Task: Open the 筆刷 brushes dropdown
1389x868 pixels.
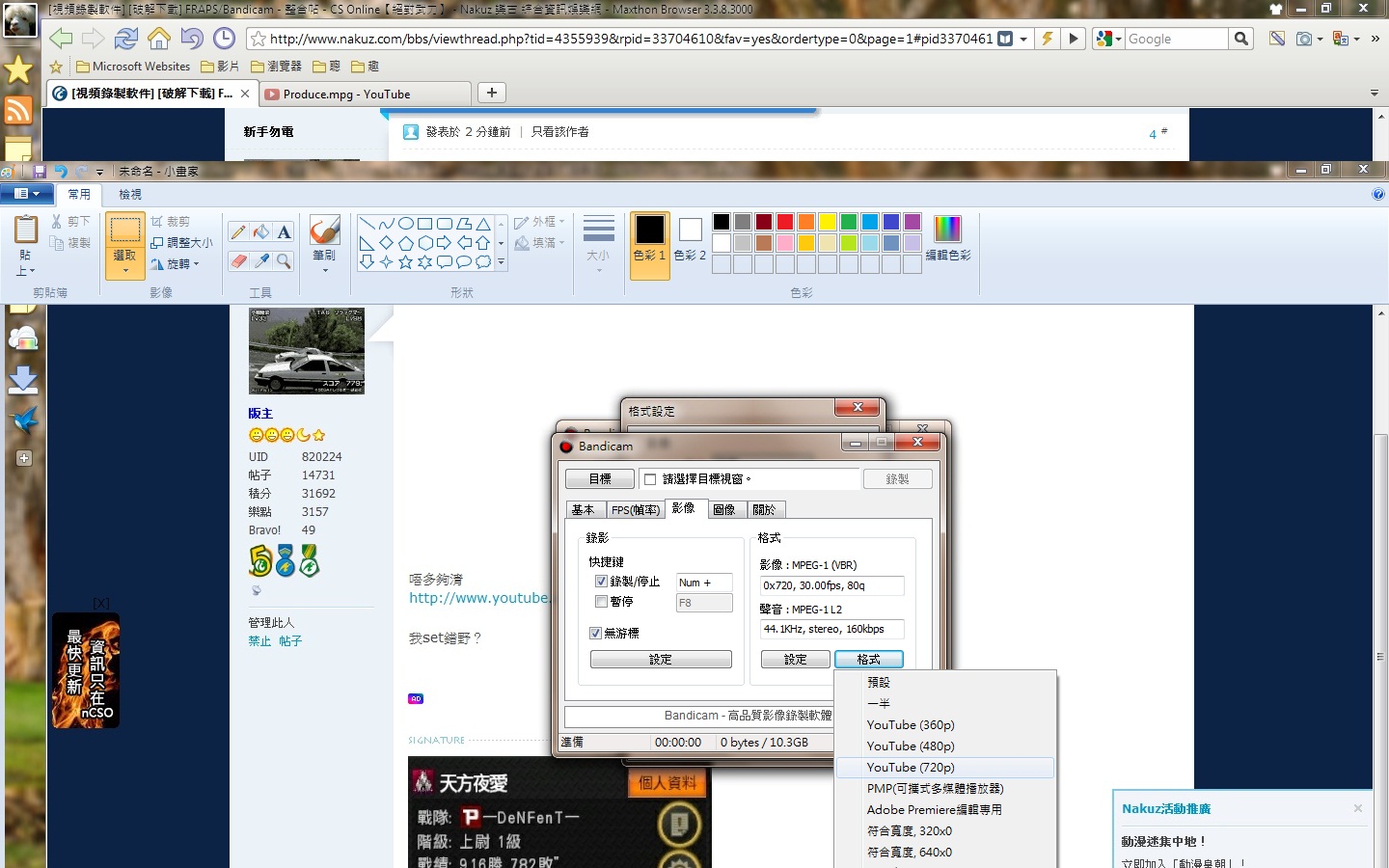Action: coord(324,270)
